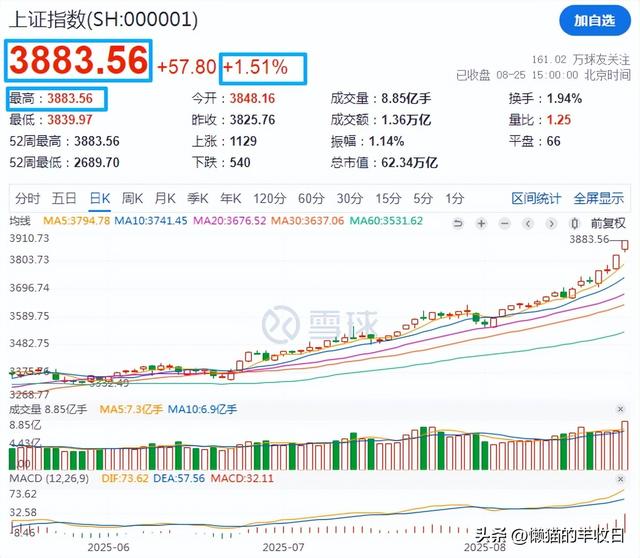Click the 2025-06 date axis label
This screenshot has width=640, height=558.
click(109, 547)
